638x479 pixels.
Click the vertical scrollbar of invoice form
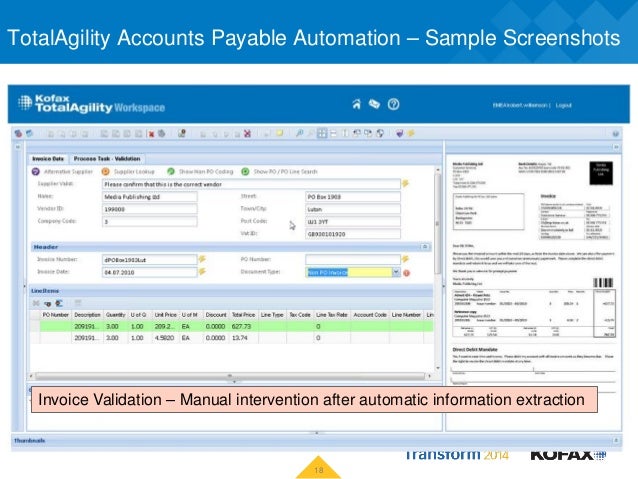pyautogui.click(x=438, y=224)
